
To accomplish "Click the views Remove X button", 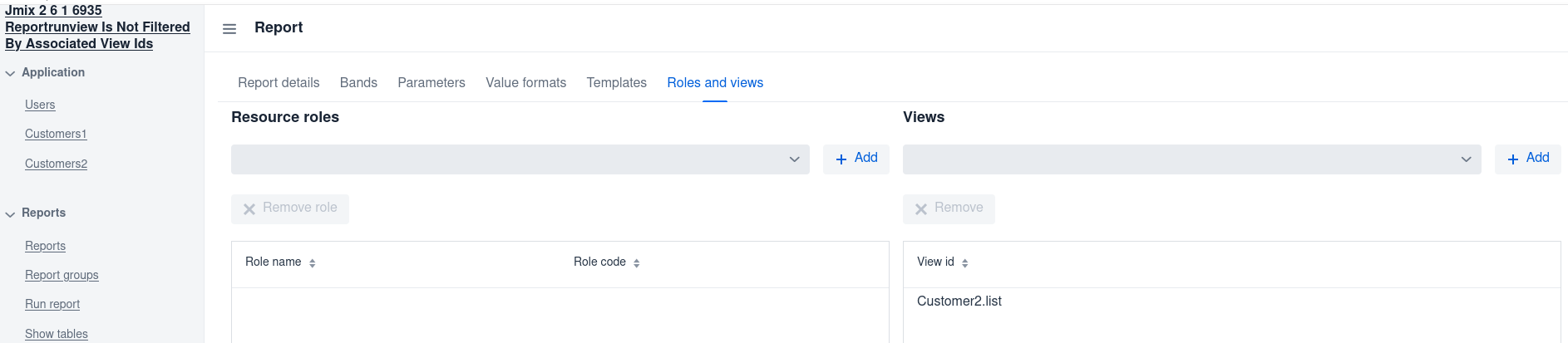I will pos(949,208).
